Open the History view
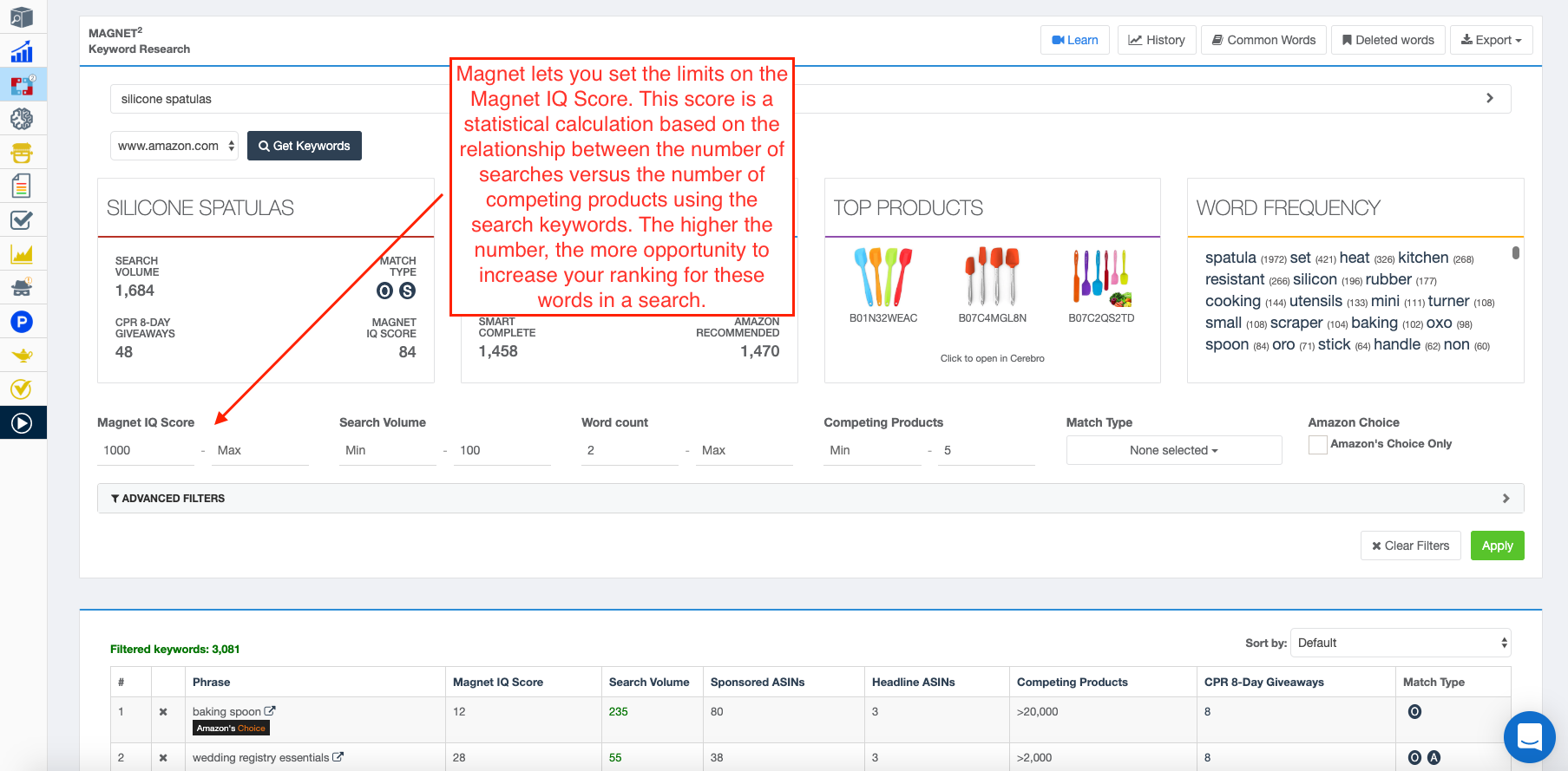Image resolution: width=1568 pixels, height=771 pixels. point(1157,40)
